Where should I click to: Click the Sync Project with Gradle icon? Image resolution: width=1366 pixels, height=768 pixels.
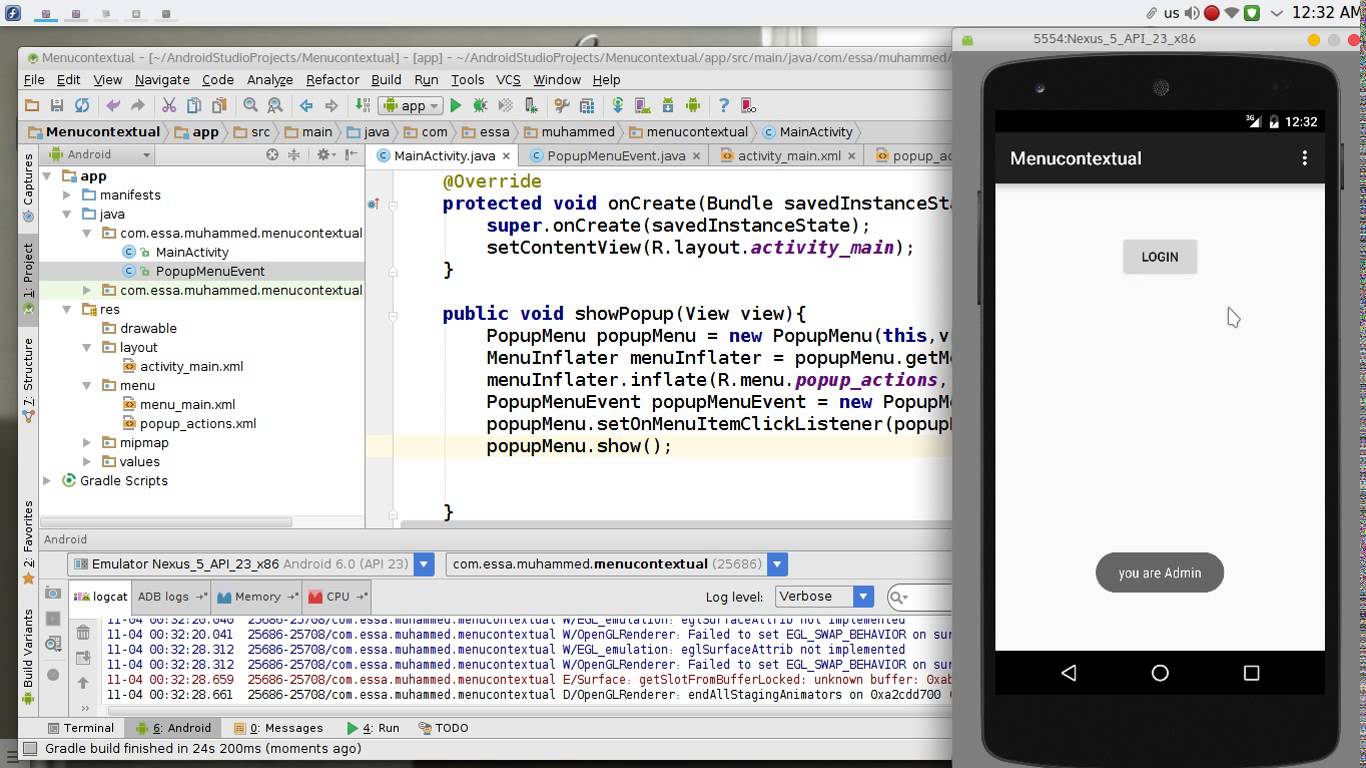click(x=617, y=105)
